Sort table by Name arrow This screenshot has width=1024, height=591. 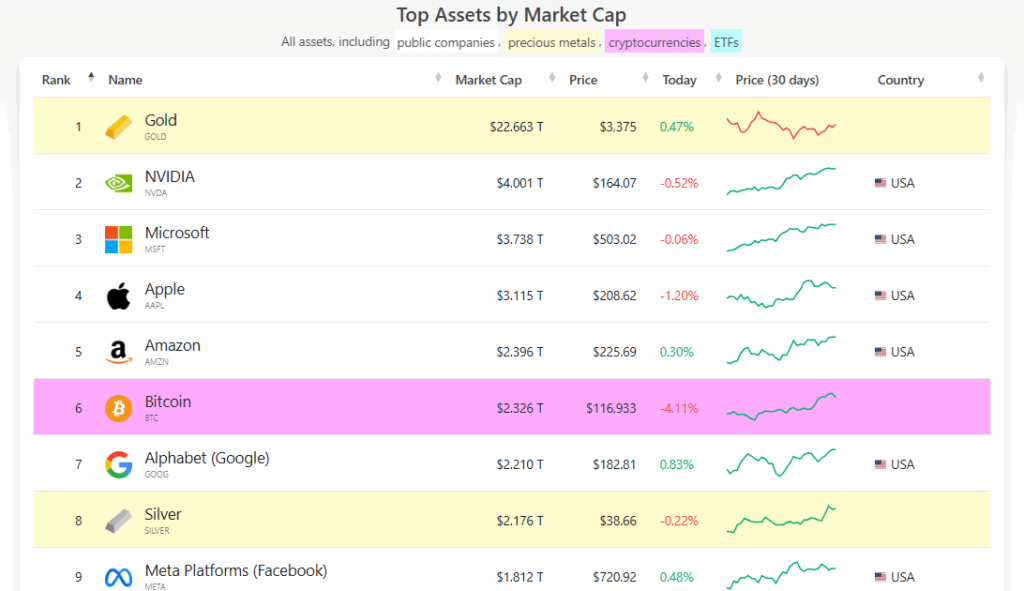click(x=438, y=77)
